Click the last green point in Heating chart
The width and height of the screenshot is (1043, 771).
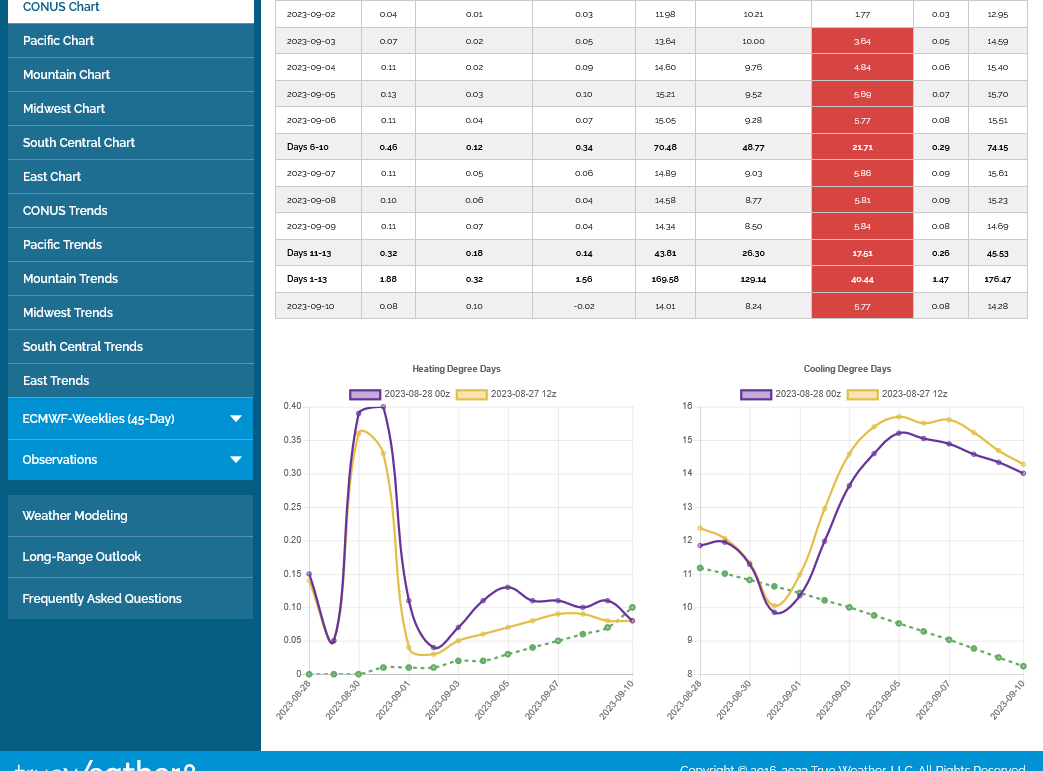[632, 607]
